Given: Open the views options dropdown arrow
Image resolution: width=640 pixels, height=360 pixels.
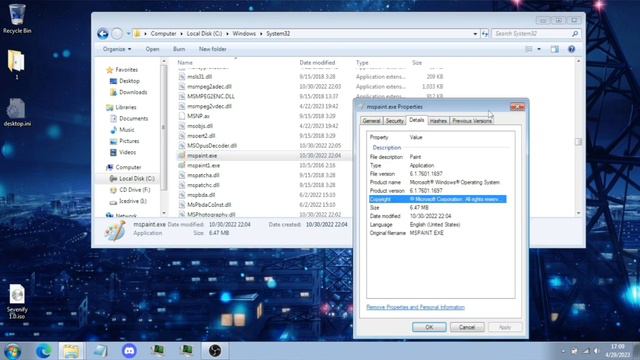Looking at the screenshot, I should 539,49.
